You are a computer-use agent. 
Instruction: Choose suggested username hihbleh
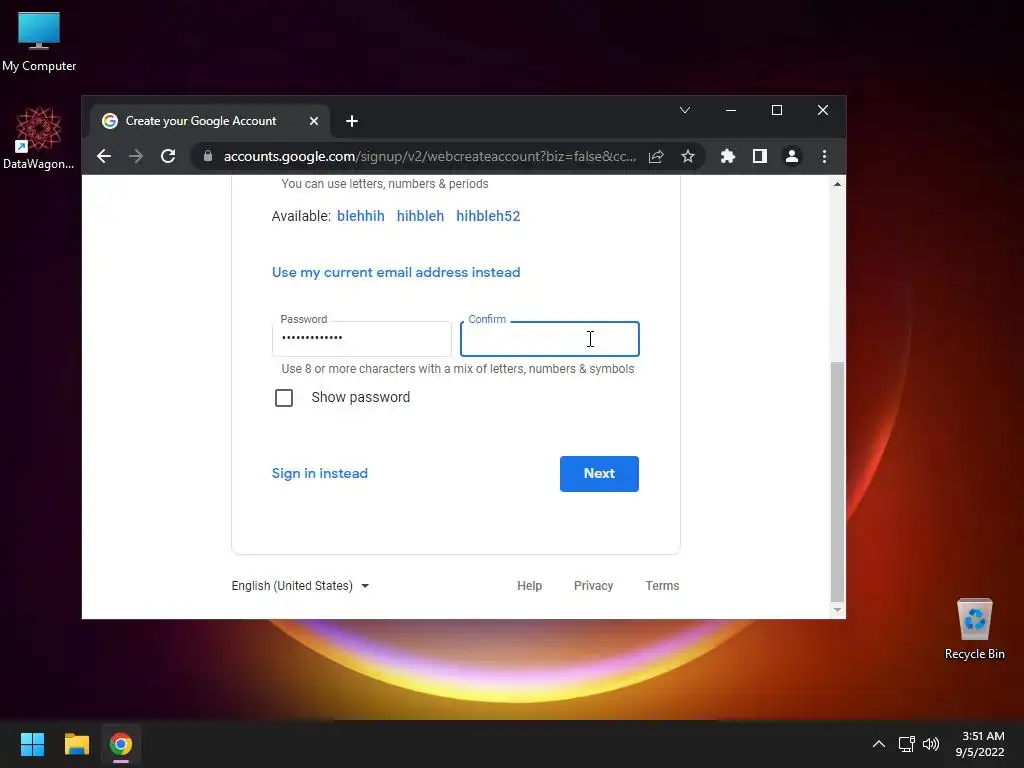tap(420, 216)
